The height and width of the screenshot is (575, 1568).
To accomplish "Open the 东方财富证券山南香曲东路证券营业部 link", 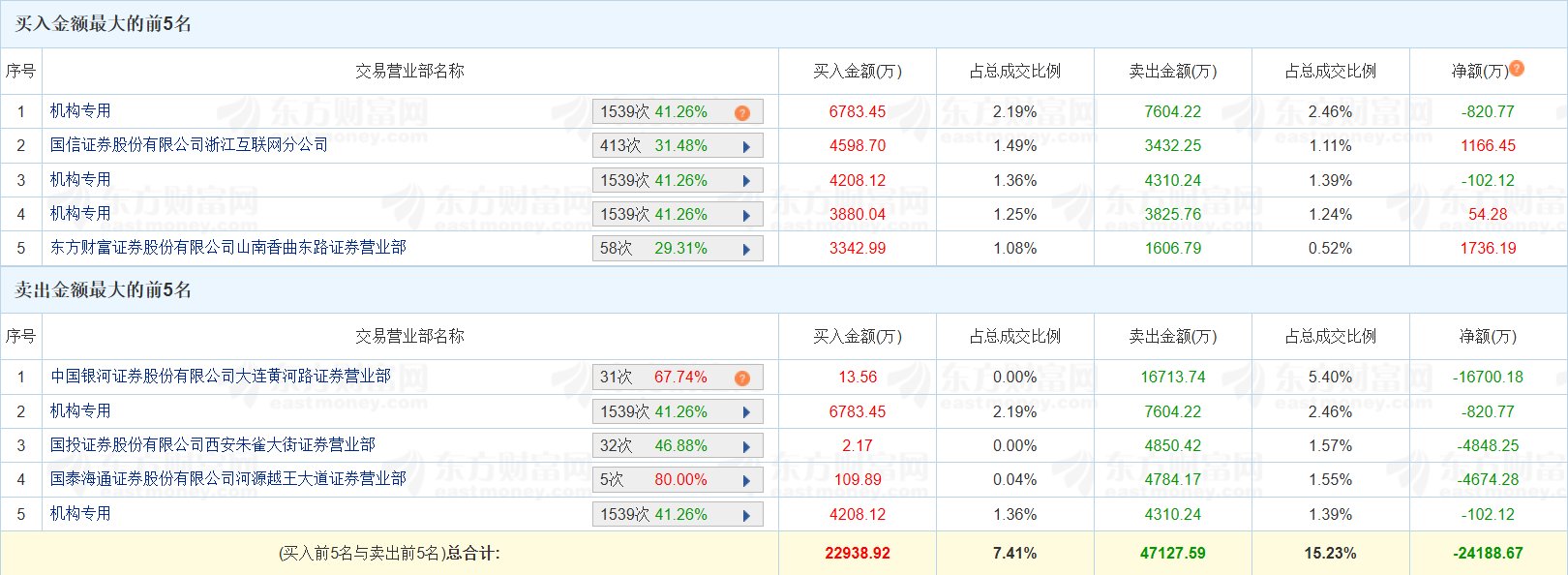I will (228, 248).
